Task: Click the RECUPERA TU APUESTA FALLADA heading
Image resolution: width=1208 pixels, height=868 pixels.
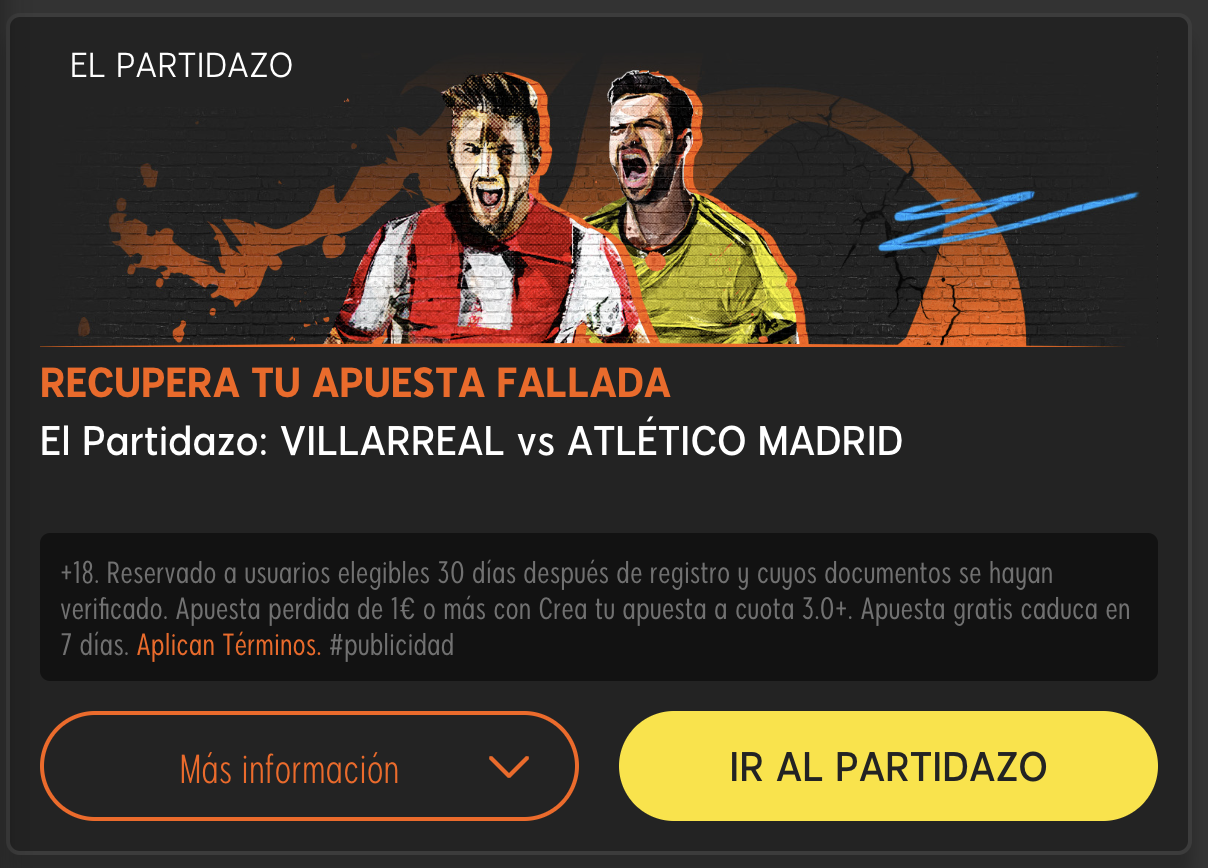Action: coord(355,383)
